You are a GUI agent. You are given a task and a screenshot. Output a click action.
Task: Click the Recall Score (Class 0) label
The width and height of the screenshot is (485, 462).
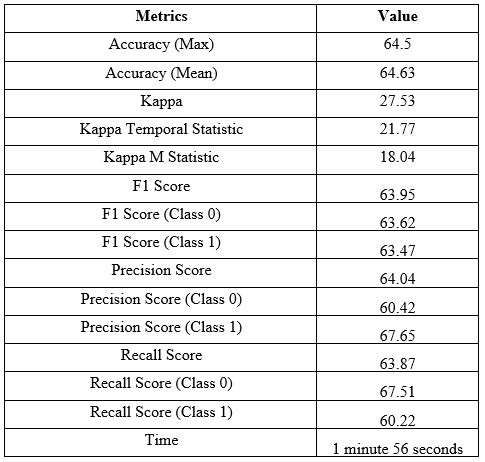[x=161, y=383]
